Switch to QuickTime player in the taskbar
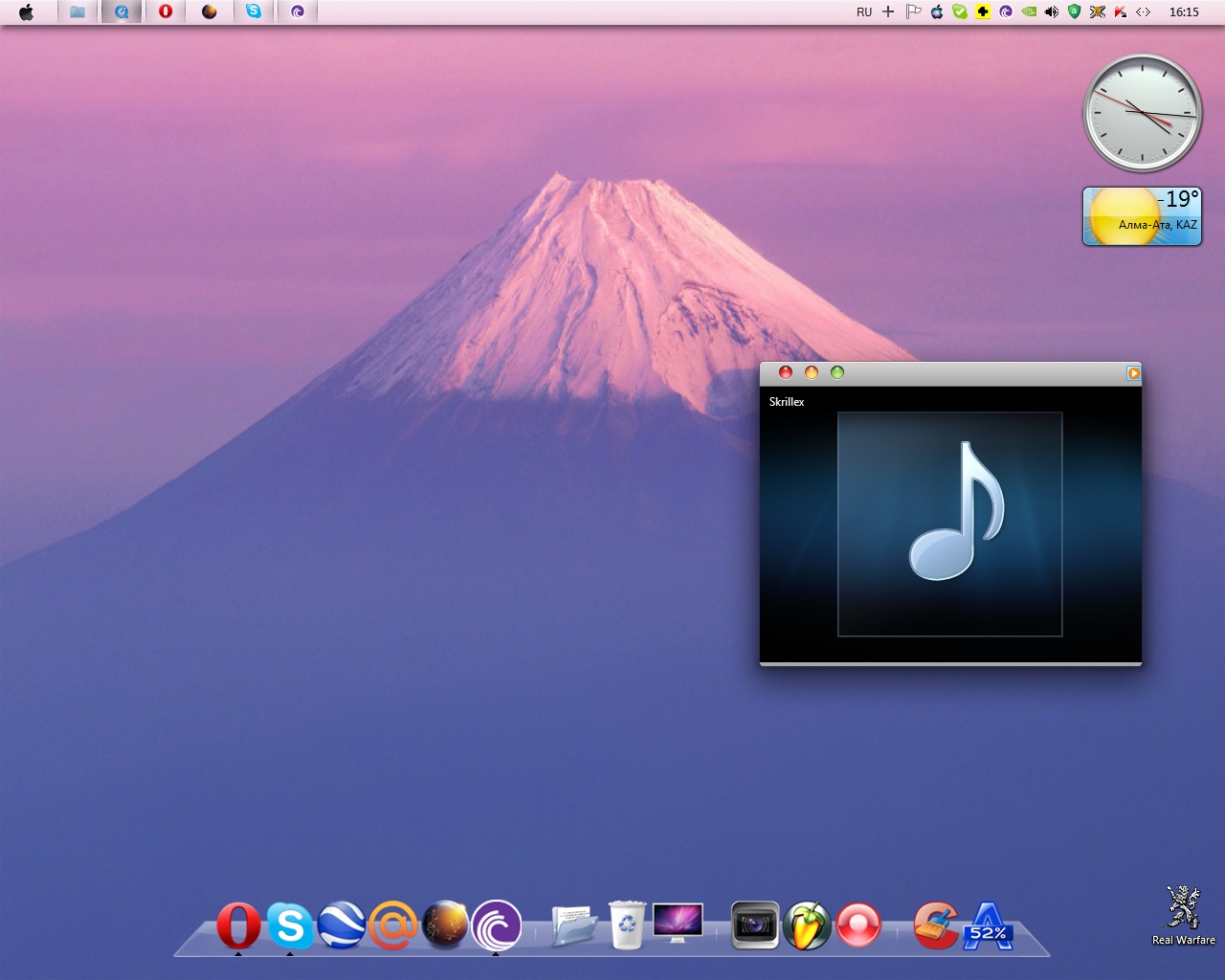 tap(122, 12)
